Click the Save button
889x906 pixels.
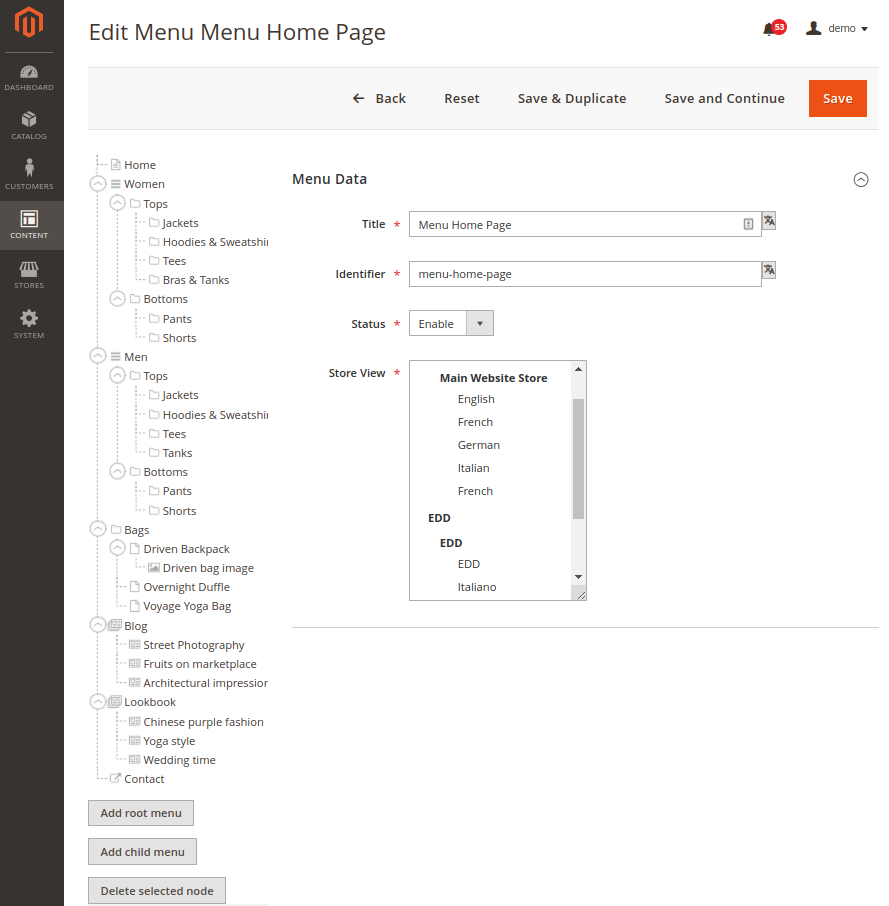(838, 98)
